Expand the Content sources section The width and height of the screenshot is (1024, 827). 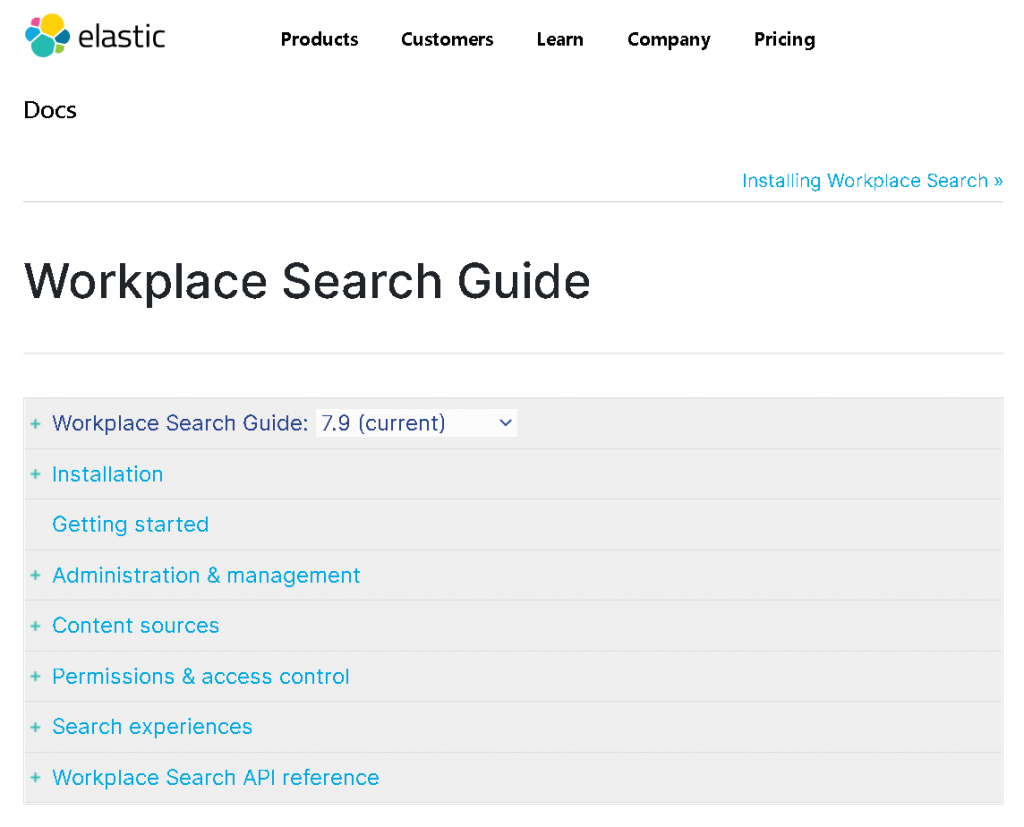[x=35, y=626]
